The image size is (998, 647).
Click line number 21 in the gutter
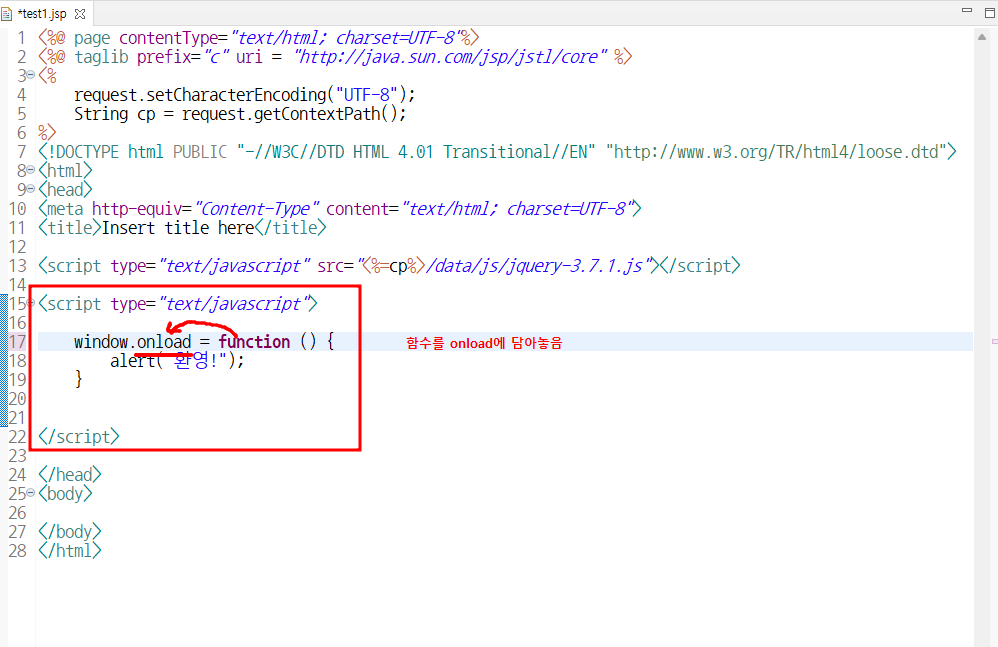click(17, 418)
